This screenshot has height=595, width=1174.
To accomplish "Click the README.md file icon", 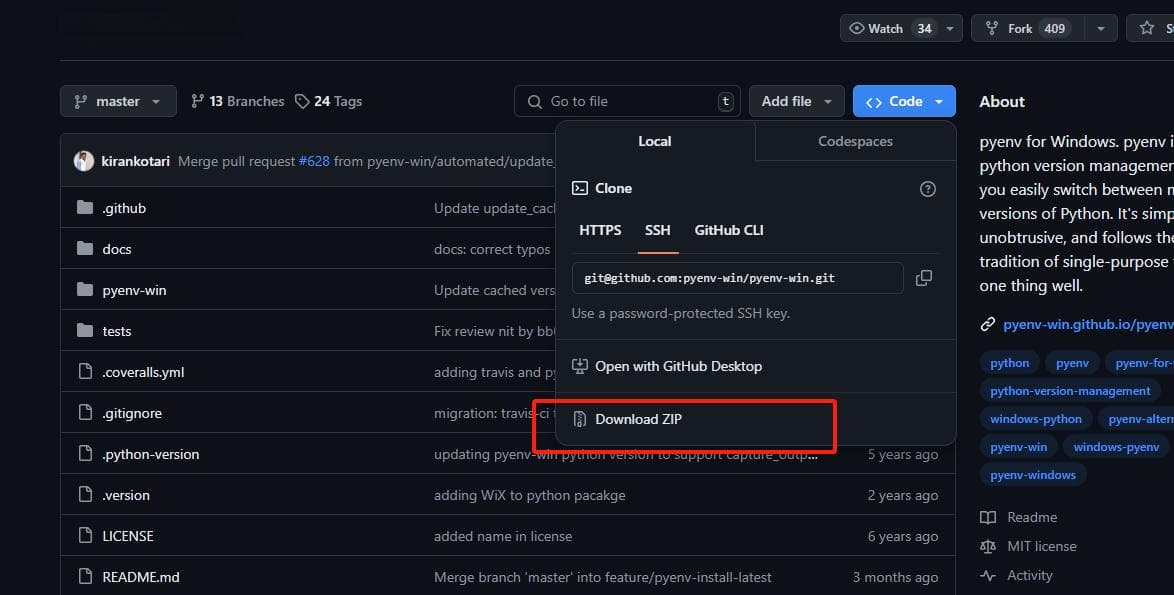I will point(85,577).
